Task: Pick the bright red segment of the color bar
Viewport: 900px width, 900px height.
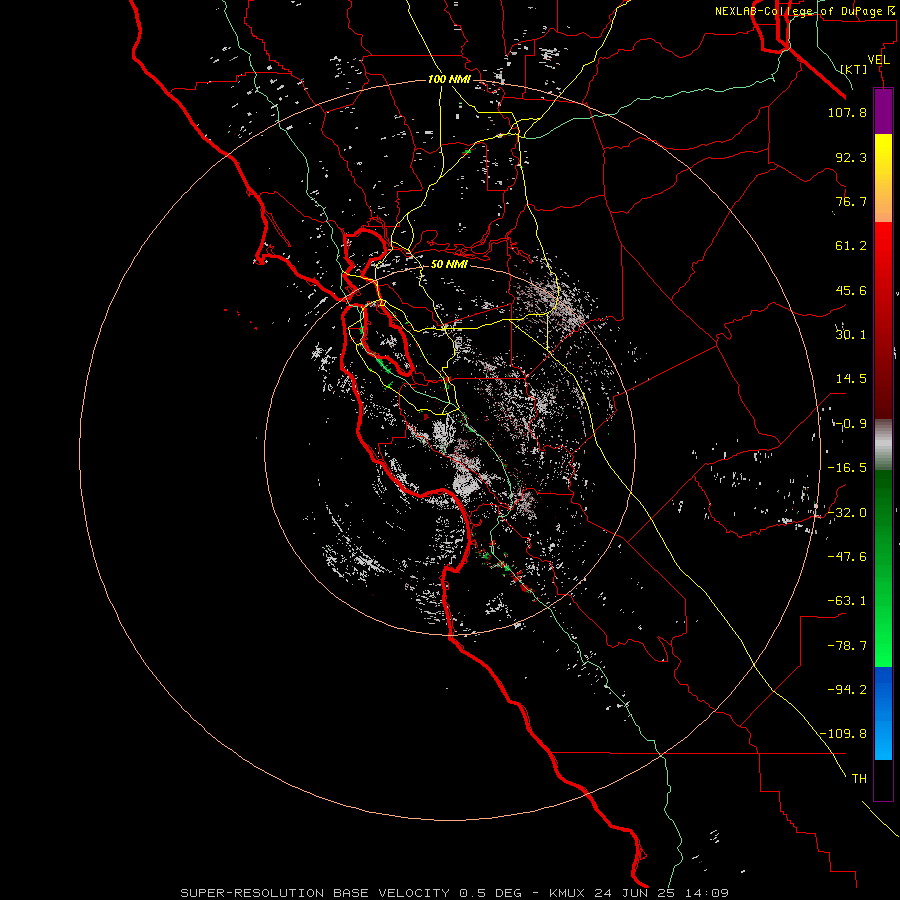Action: (883, 253)
